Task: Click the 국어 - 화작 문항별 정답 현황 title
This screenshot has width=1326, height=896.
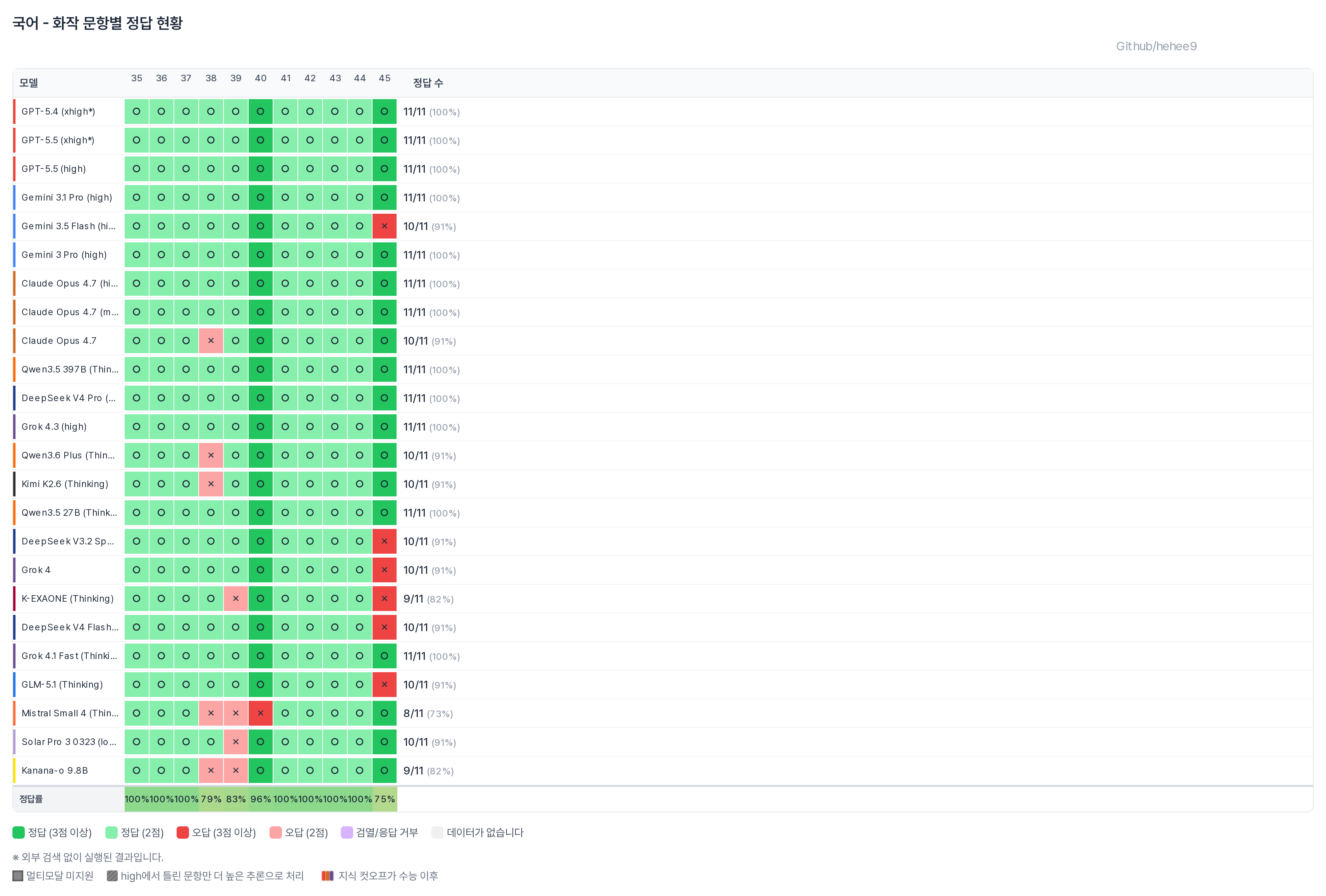Action: [98, 23]
